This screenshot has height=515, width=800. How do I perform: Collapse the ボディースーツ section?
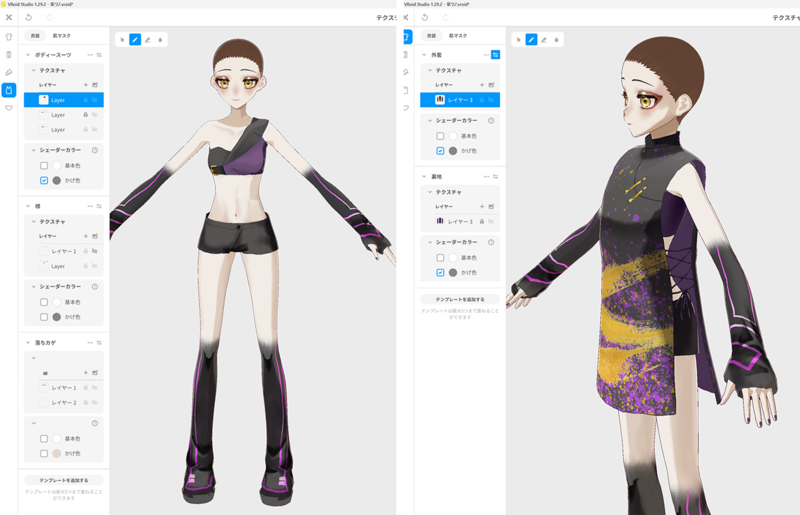pyautogui.click(x=28, y=55)
